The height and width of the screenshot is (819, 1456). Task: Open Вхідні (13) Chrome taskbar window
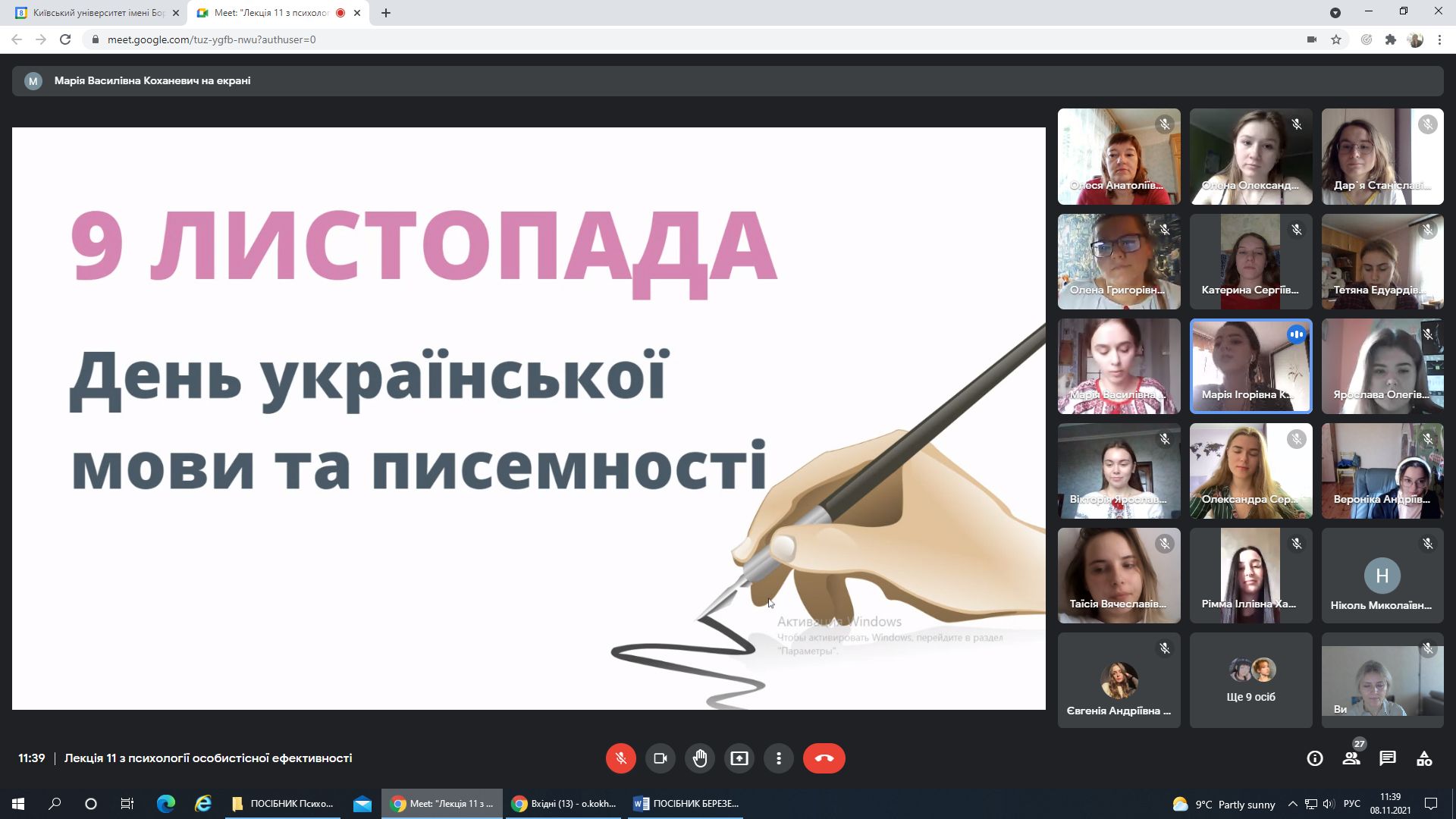pyautogui.click(x=564, y=804)
